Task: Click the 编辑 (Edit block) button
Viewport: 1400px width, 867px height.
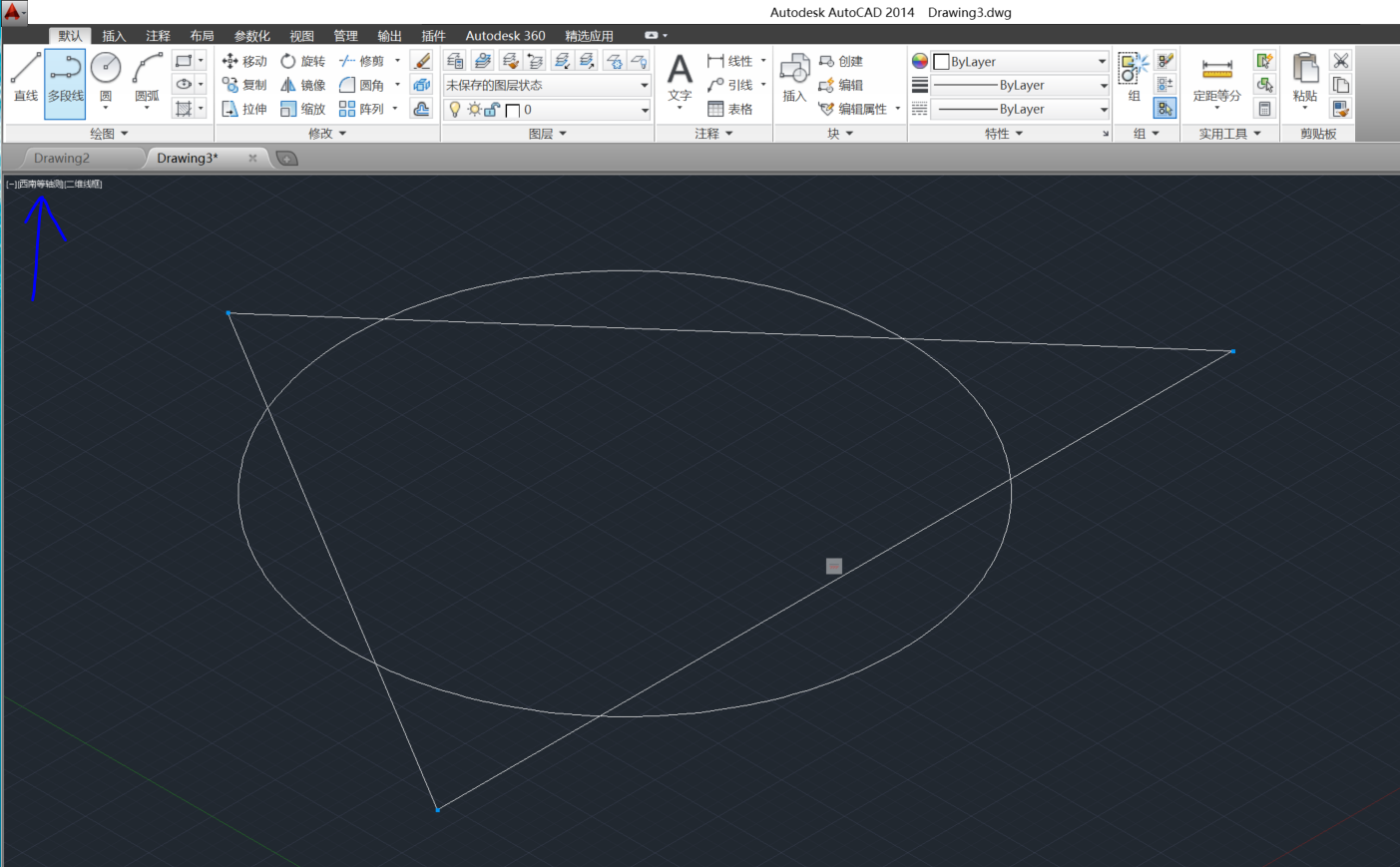Action: 840,85
